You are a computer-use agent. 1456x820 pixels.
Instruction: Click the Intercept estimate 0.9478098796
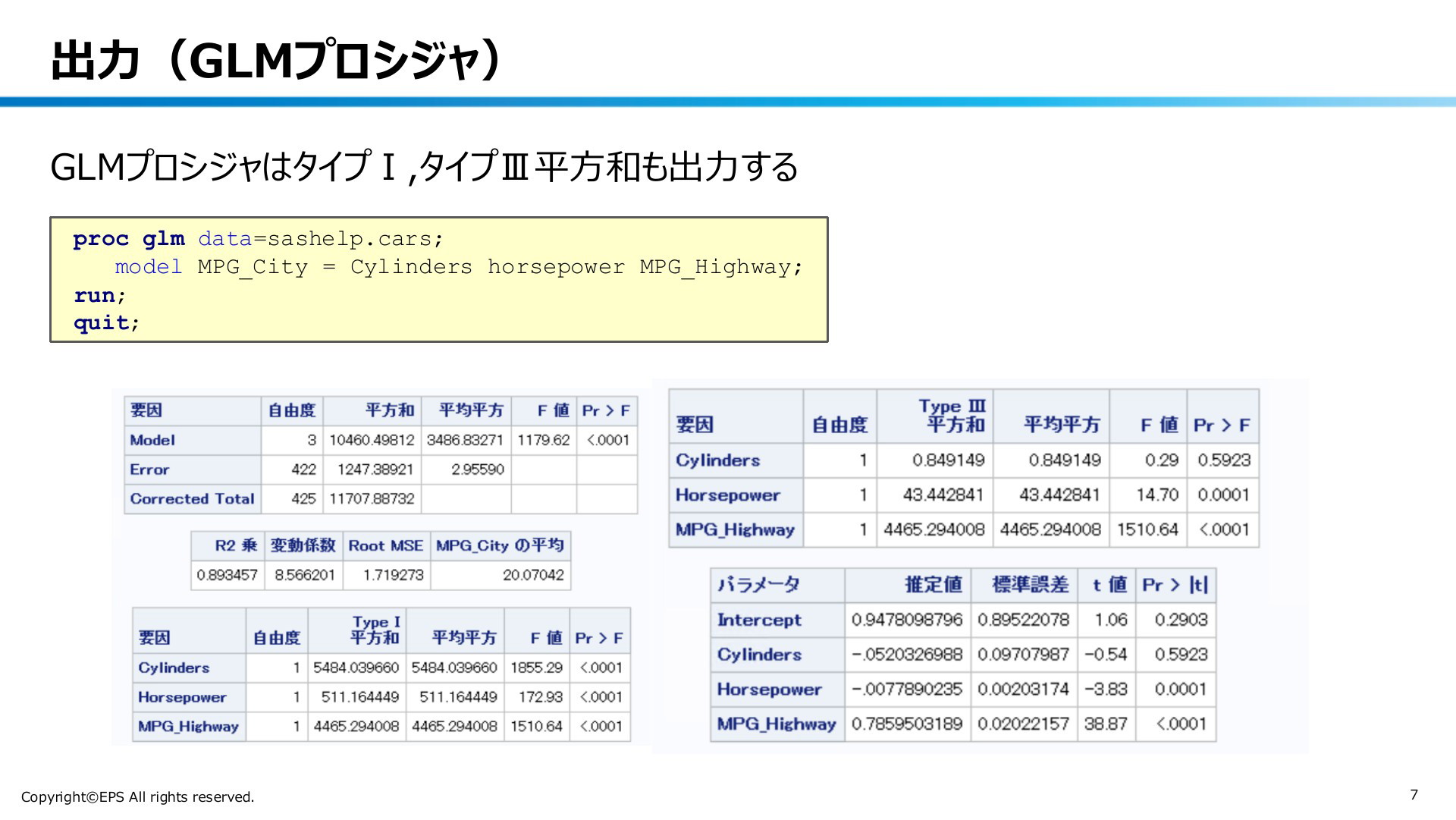[x=907, y=620]
